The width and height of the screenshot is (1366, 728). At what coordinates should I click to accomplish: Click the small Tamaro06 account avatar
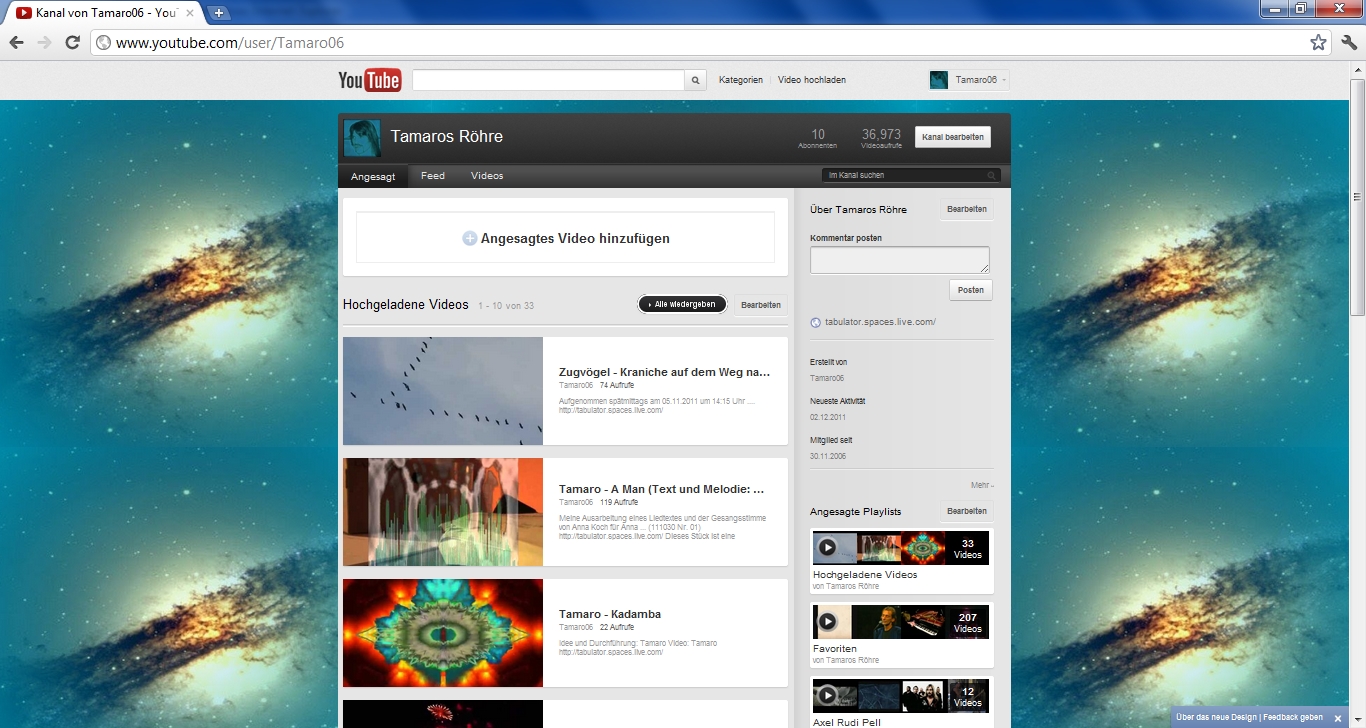coord(939,80)
